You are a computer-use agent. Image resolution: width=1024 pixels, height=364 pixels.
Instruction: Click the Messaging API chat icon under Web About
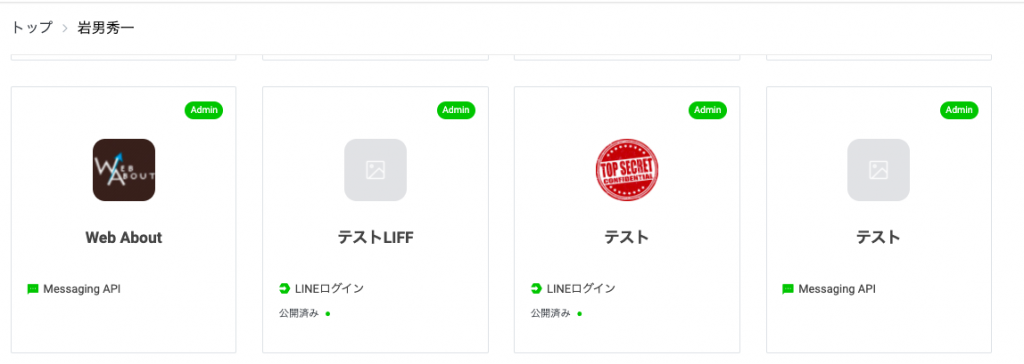33,289
